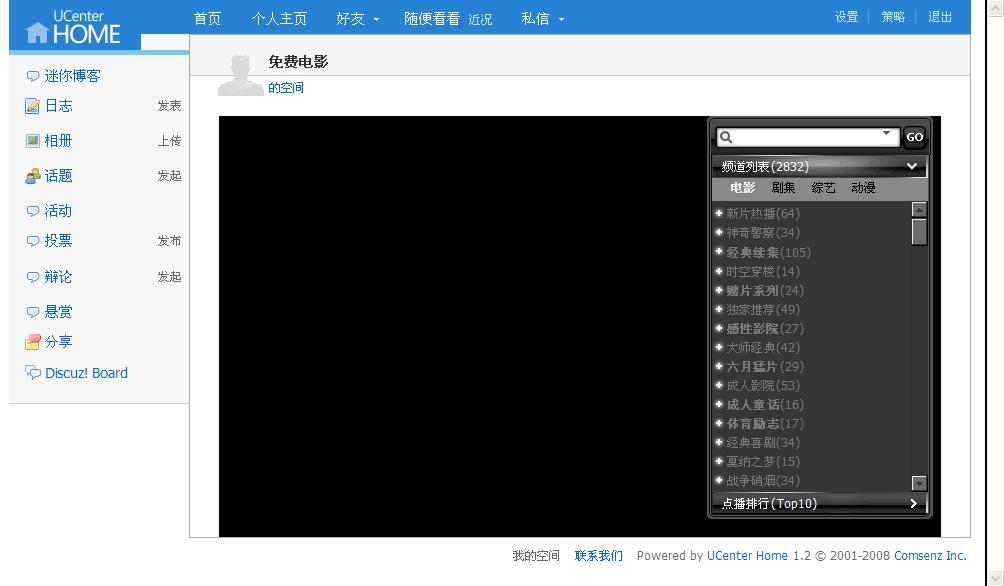Expand 独家推荐(49) plus icon

719,309
